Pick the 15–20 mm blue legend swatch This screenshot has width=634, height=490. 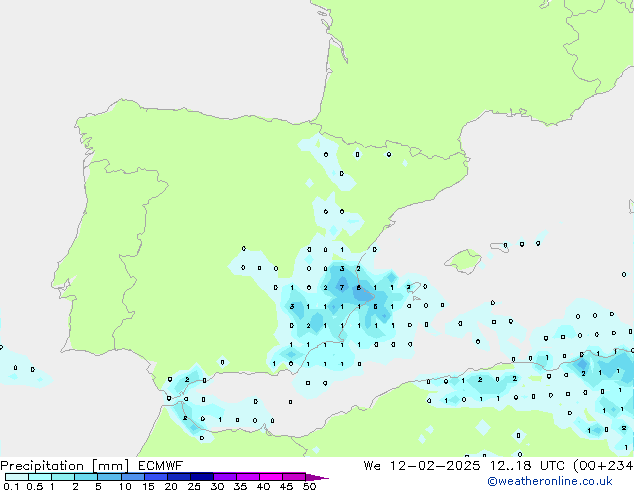156,477
